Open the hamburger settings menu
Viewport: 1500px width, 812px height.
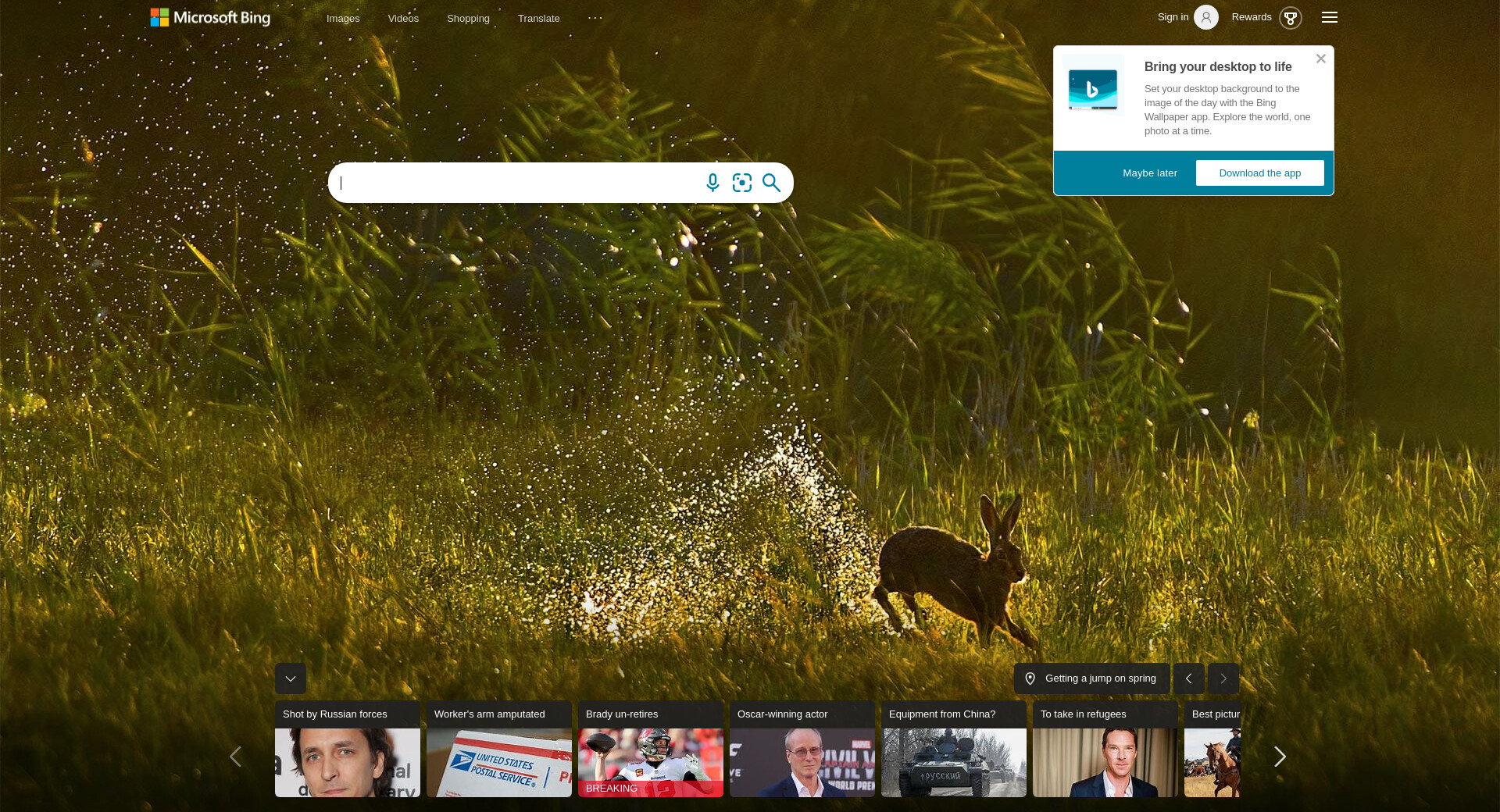coord(1330,17)
